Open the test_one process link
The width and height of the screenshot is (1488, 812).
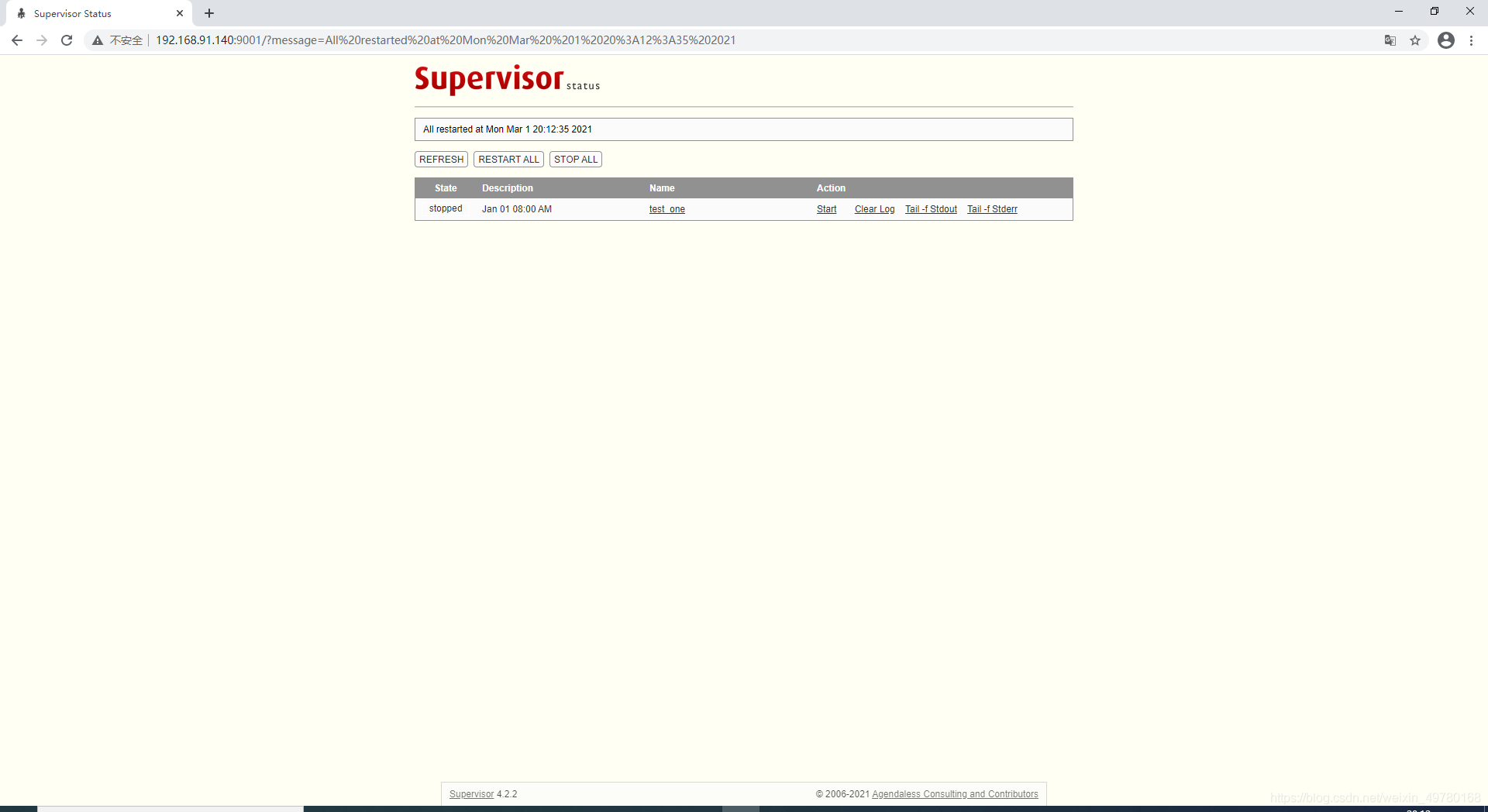pyautogui.click(x=667, y=209)
